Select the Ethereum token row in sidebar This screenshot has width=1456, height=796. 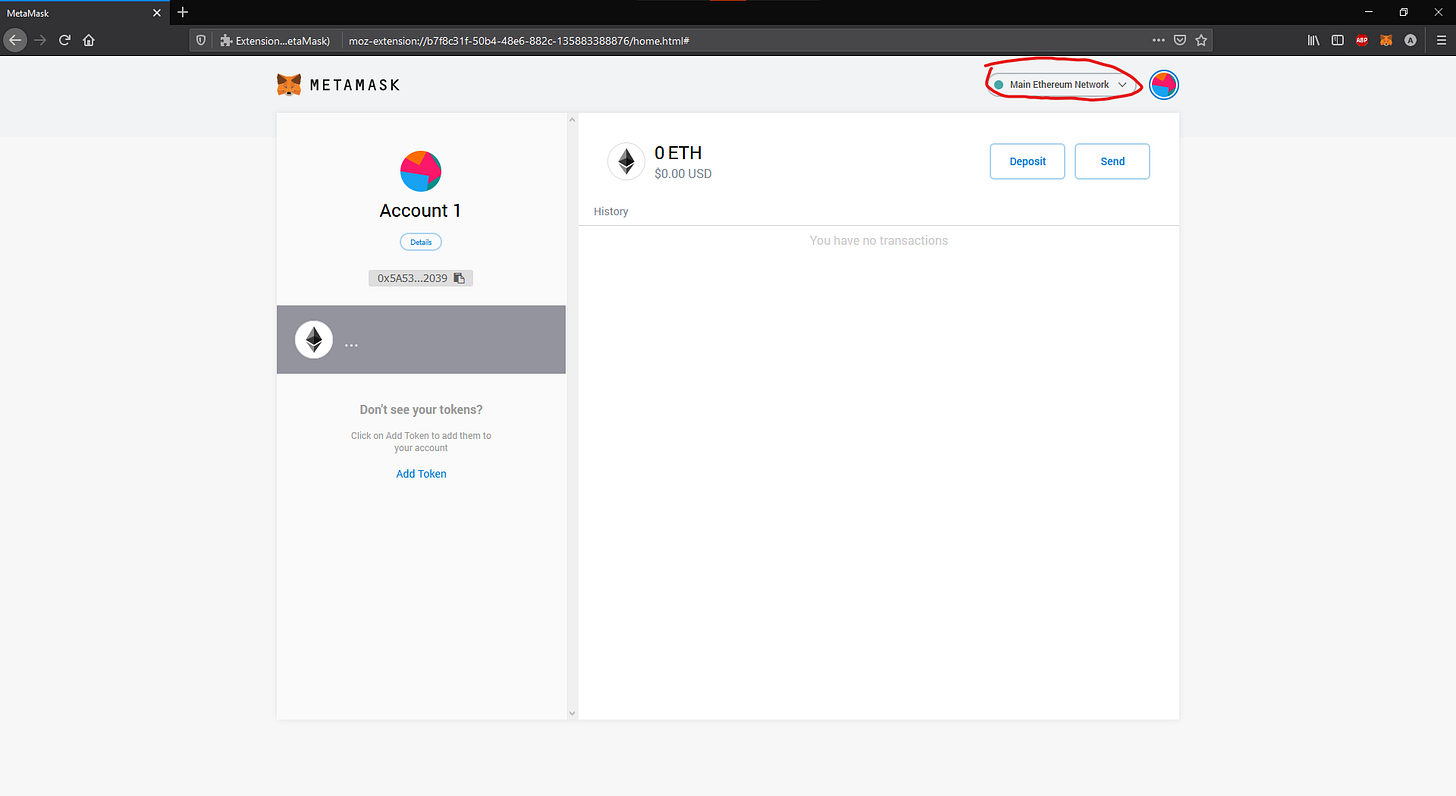tap(421, 340)
